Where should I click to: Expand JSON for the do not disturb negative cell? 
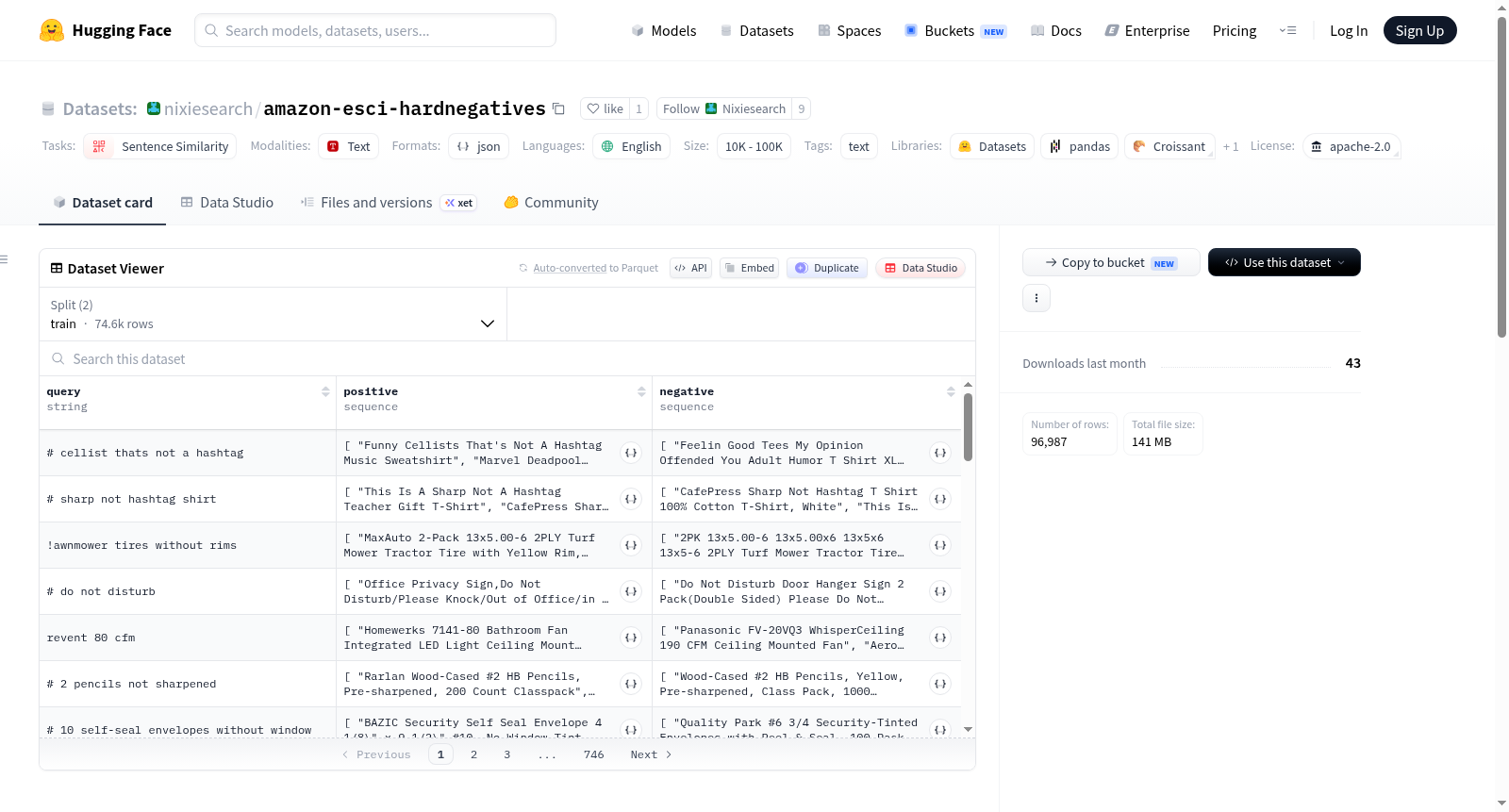(940, 591)
